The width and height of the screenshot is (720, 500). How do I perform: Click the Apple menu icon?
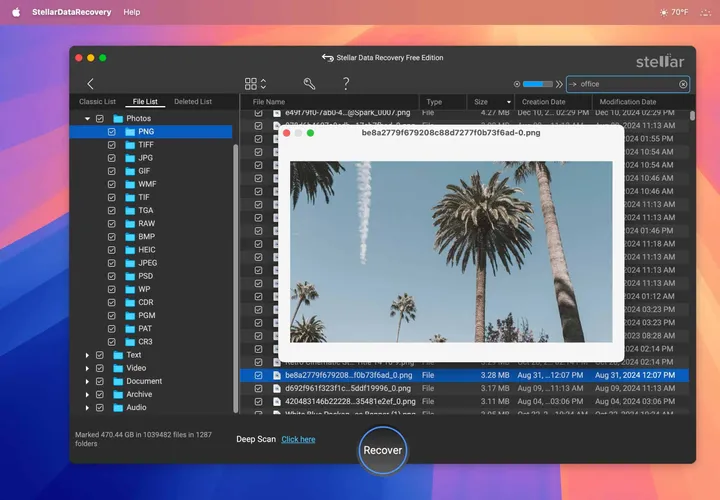point(15,12)
